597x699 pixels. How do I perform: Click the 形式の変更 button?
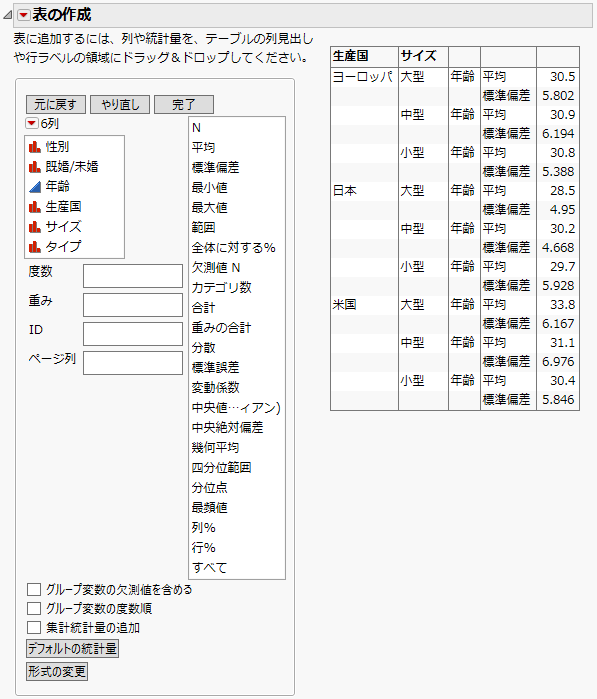click(57, 671)
